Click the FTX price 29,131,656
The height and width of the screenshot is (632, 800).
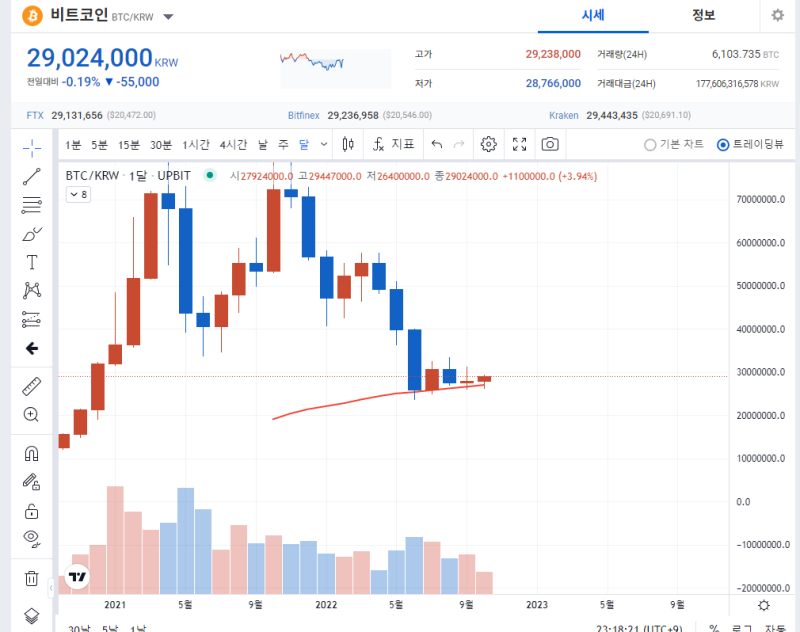pos(77,115)
